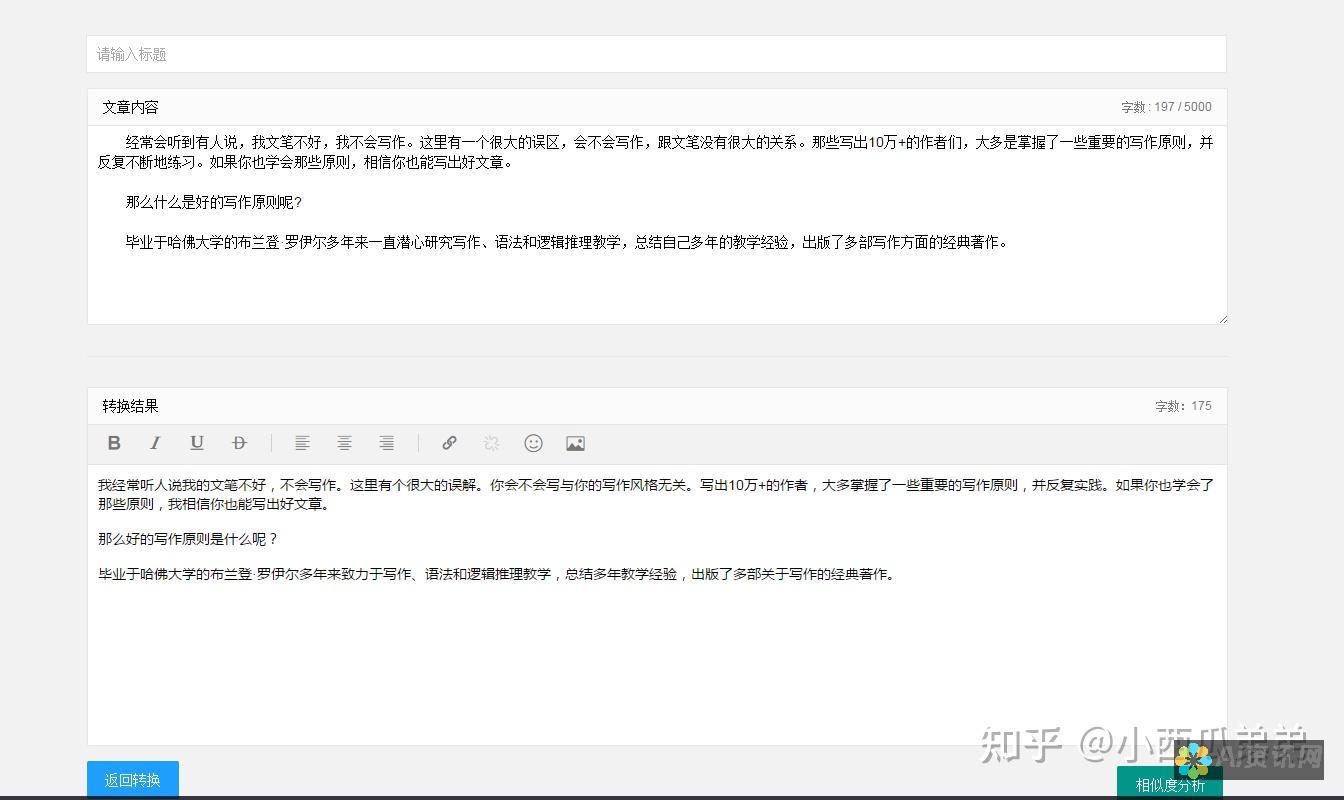This screenshot has height=800, width=1344.
Task: Insert an image into the result
Action: coord(575,443)
